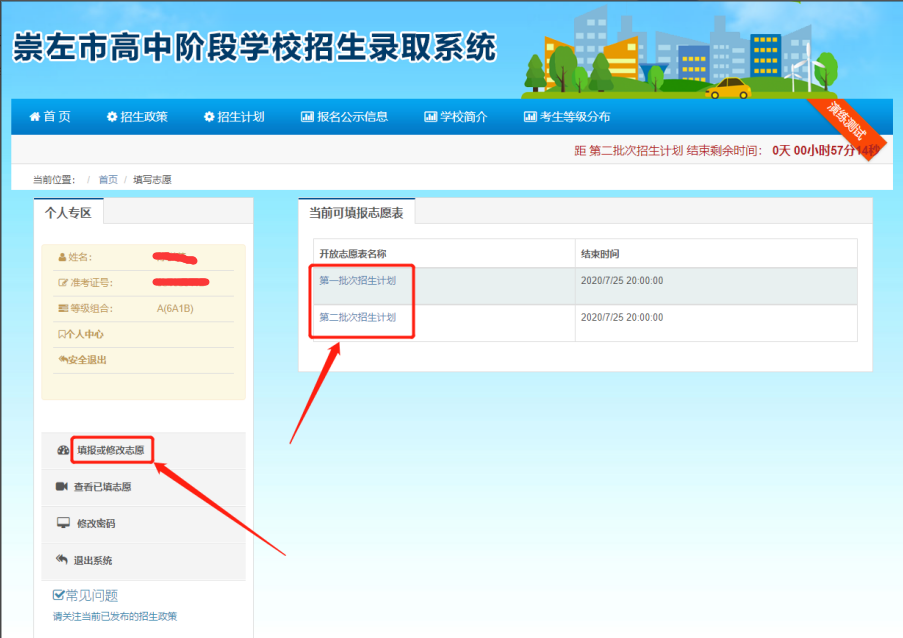Click the camera icon beside 查看已填志愿
Image resolution: width=903 pixels, height=638 pixels.
(63, 487)
